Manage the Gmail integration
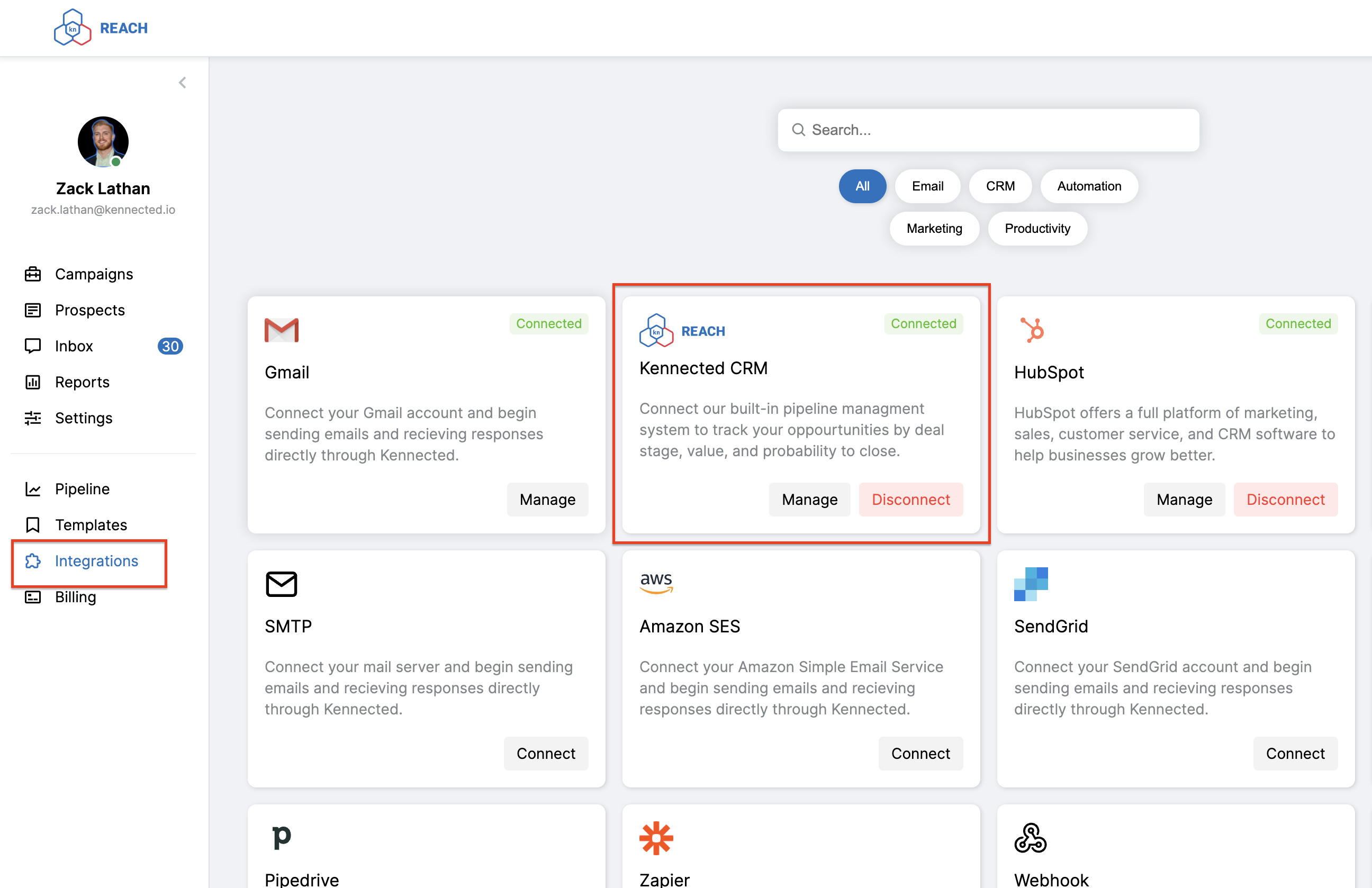 pyautogui.click(x=547, y=500)
